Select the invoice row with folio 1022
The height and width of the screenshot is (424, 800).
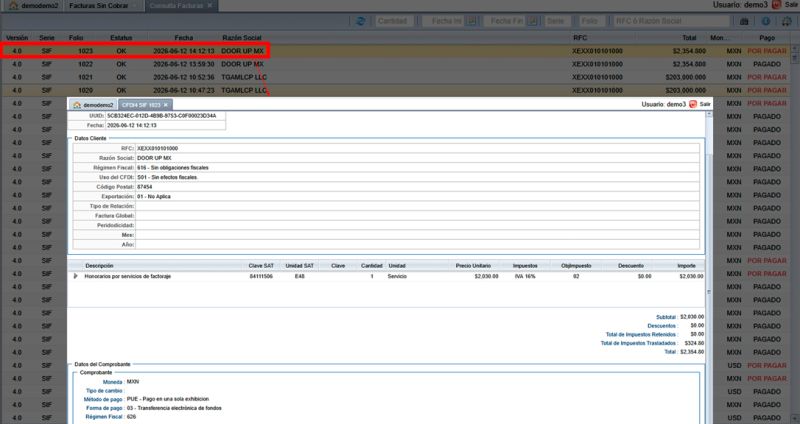395,64
